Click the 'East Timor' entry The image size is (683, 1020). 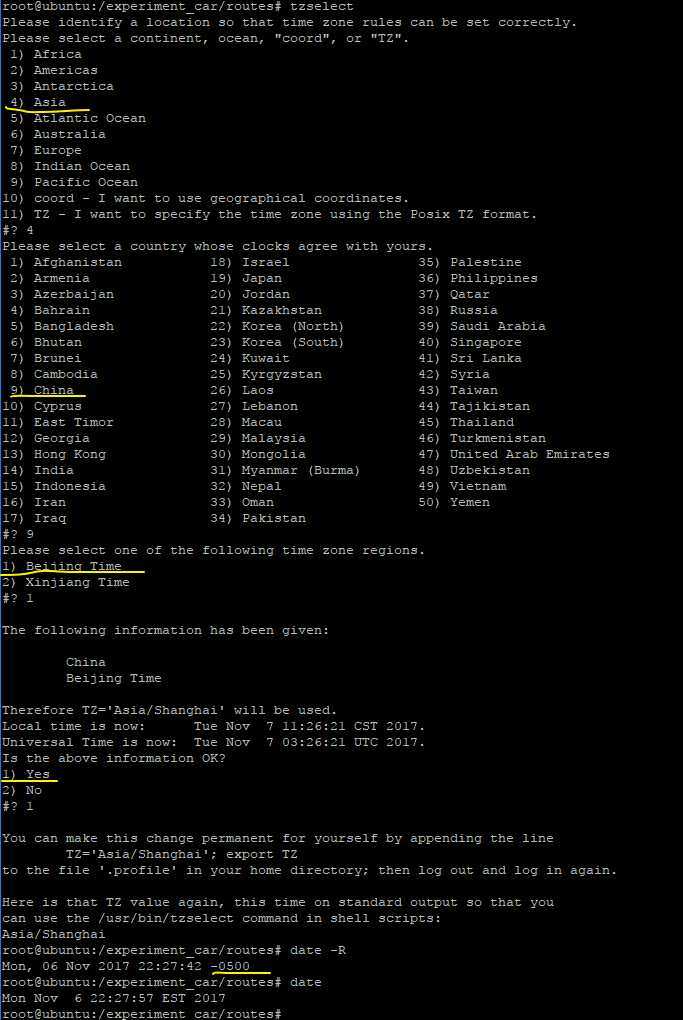coord(74,422)
